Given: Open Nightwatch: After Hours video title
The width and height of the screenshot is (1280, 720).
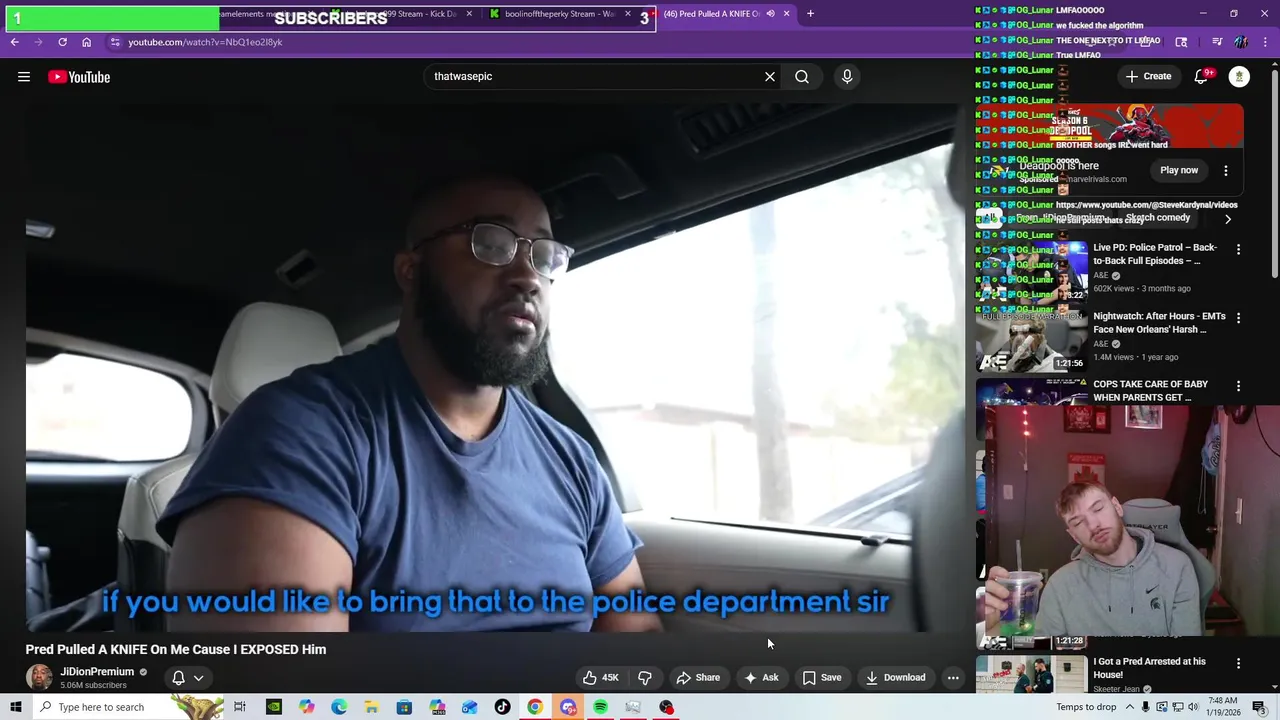Looking at the screenshot, I should (x=1159, y=322).
